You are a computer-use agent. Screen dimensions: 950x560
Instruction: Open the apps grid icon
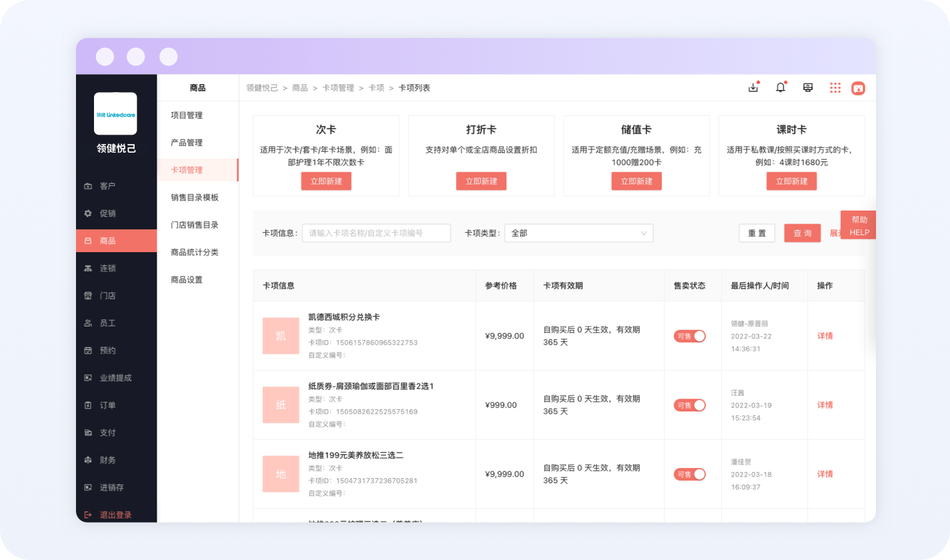tap(835, 88)
